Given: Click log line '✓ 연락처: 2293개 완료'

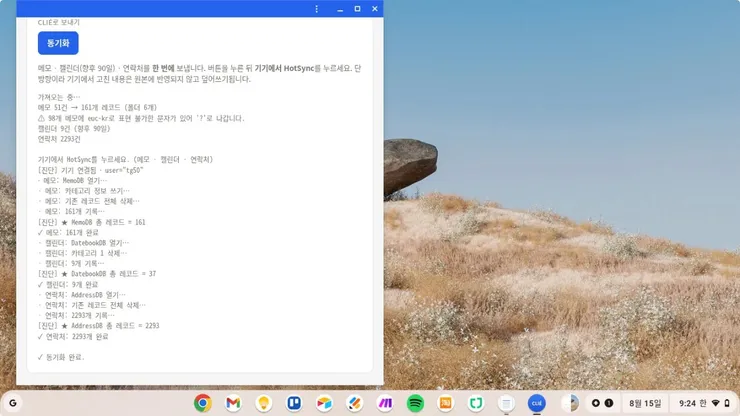Looking at the screenshot, I should pyautogui.click(x=73, y=336).
